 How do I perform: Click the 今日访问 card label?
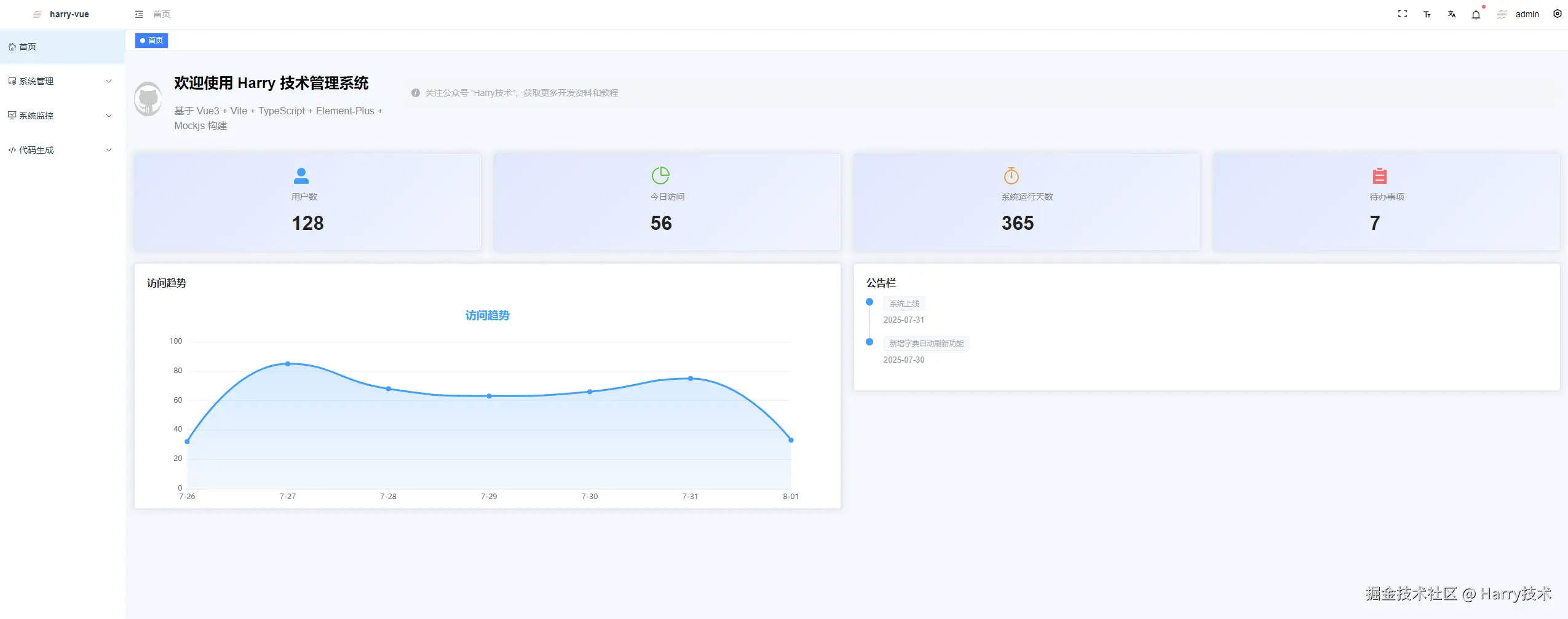[x=667, y=197]
